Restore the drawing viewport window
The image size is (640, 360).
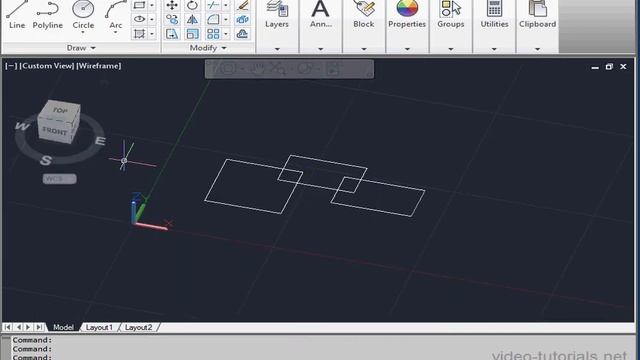609,67
